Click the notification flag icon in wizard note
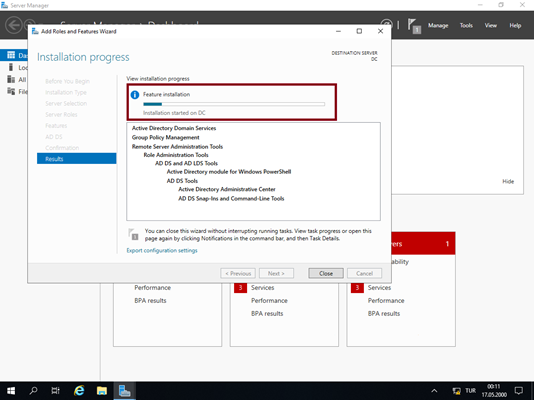 (x=134, y=234)
